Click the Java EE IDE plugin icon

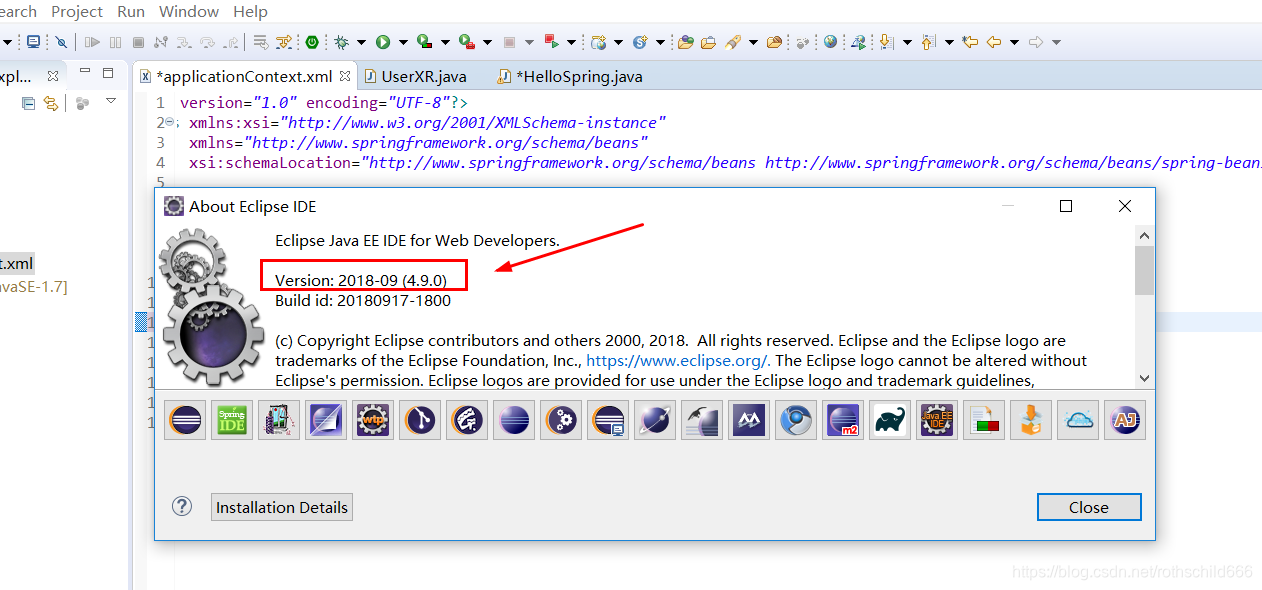pos(938,420)
